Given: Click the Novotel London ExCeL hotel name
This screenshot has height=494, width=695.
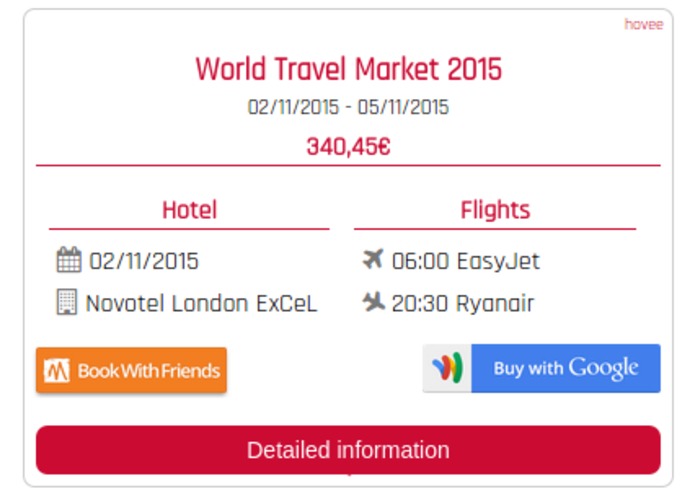Looking at the screenshot, I should 202,303.
